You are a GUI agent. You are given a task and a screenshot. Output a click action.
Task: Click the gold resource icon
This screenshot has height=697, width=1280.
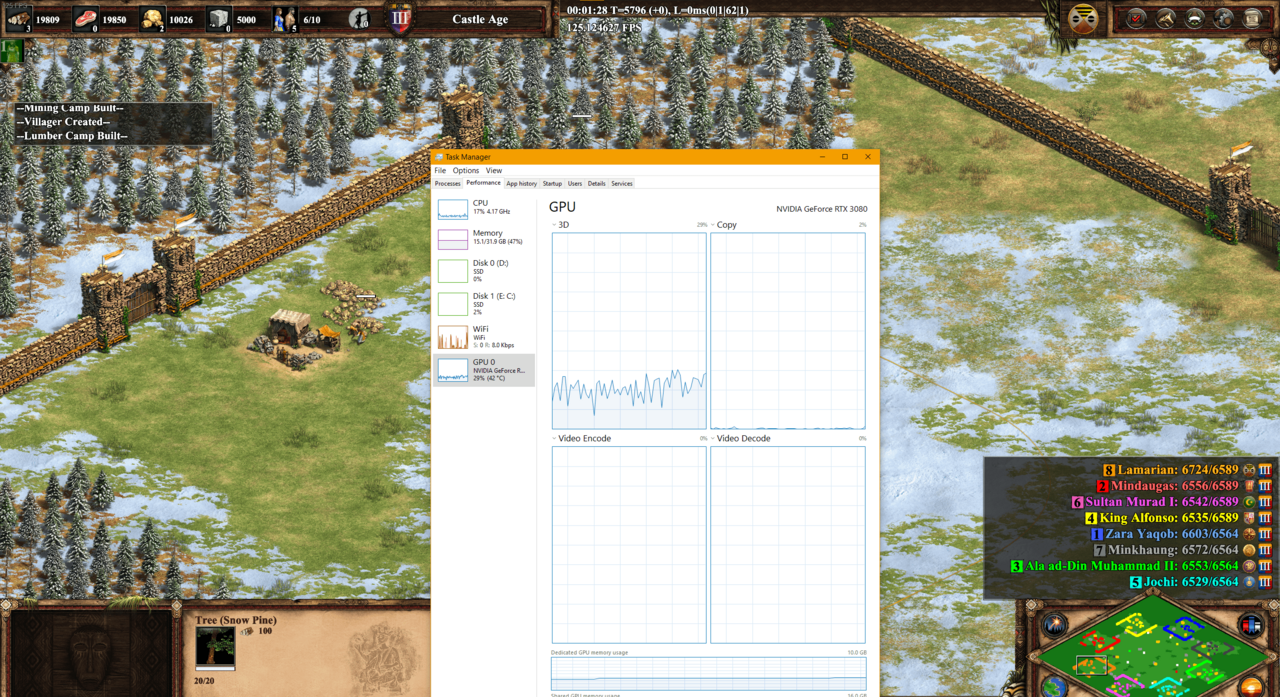tap(152, 18)
